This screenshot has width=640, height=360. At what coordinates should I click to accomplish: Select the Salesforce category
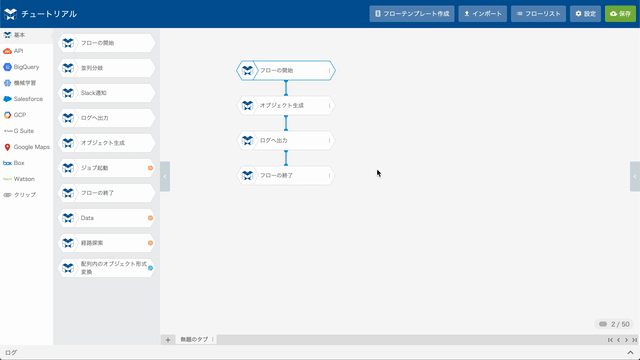[26, 99]
